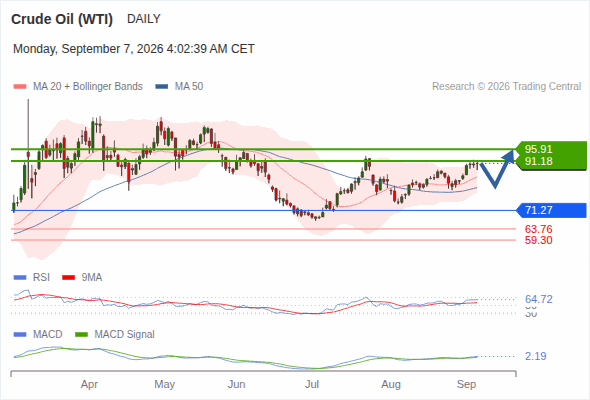Click the 63.76 red support label
The image size is (590, 400).
pos(538,229)
